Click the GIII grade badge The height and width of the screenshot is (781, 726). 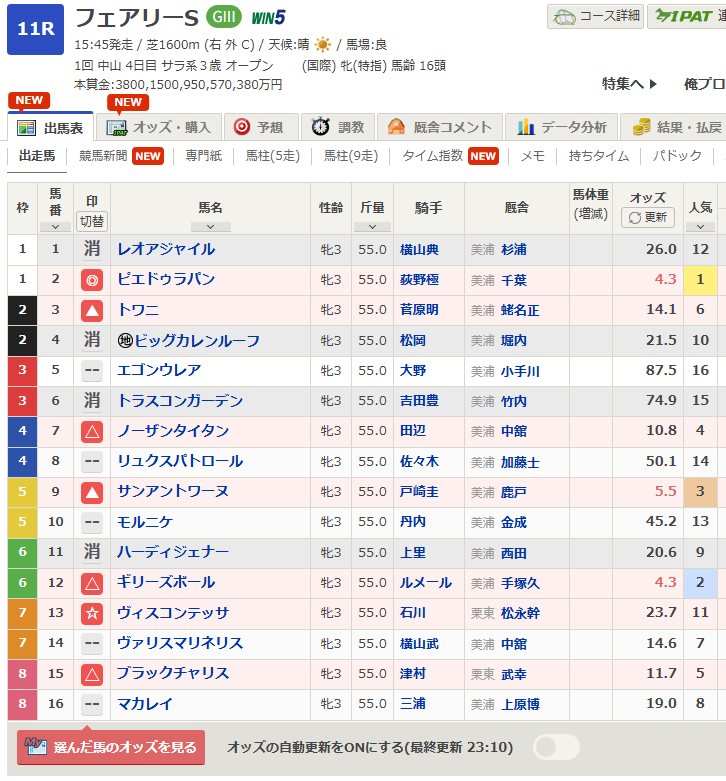[224, 17]
